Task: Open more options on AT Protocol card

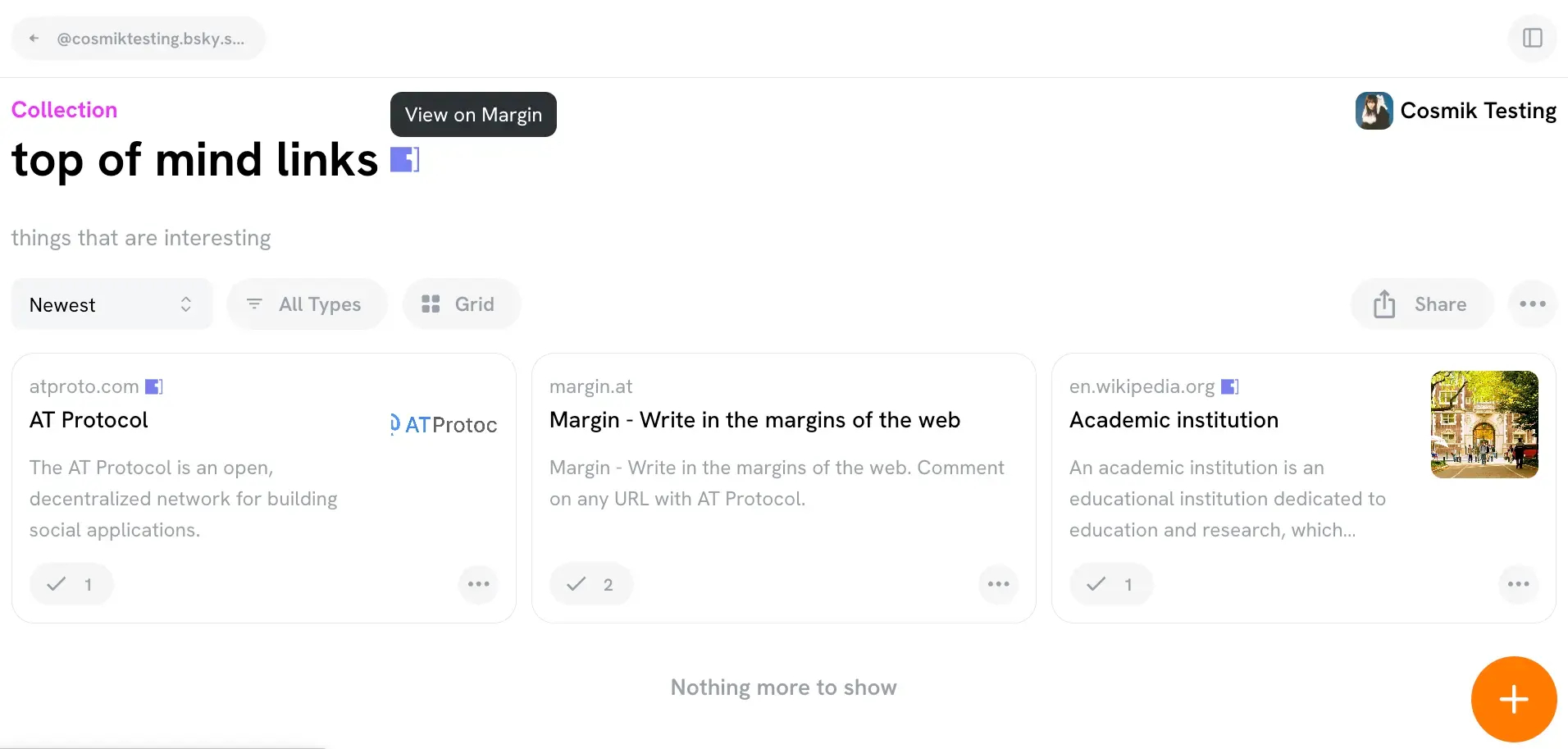Action: click(x=478, y=584)
